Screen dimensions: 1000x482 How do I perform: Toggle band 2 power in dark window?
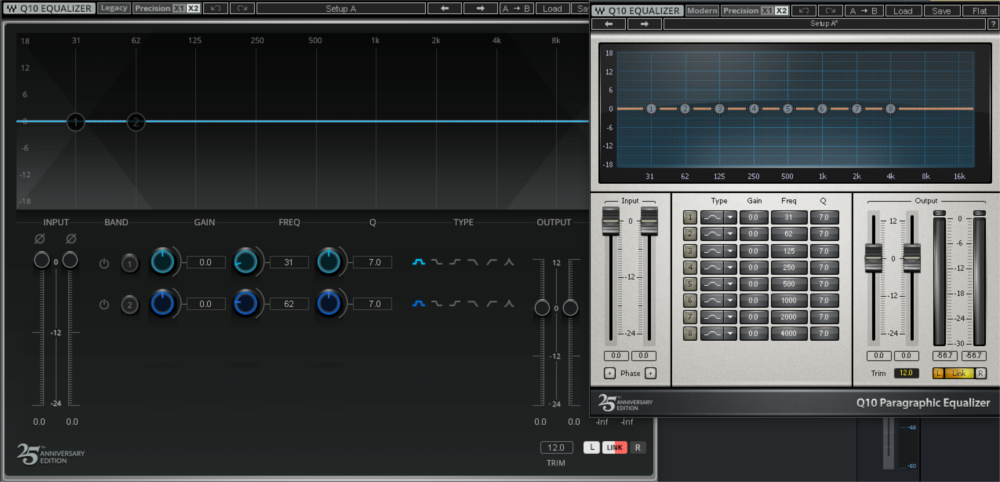coord(104,305)
